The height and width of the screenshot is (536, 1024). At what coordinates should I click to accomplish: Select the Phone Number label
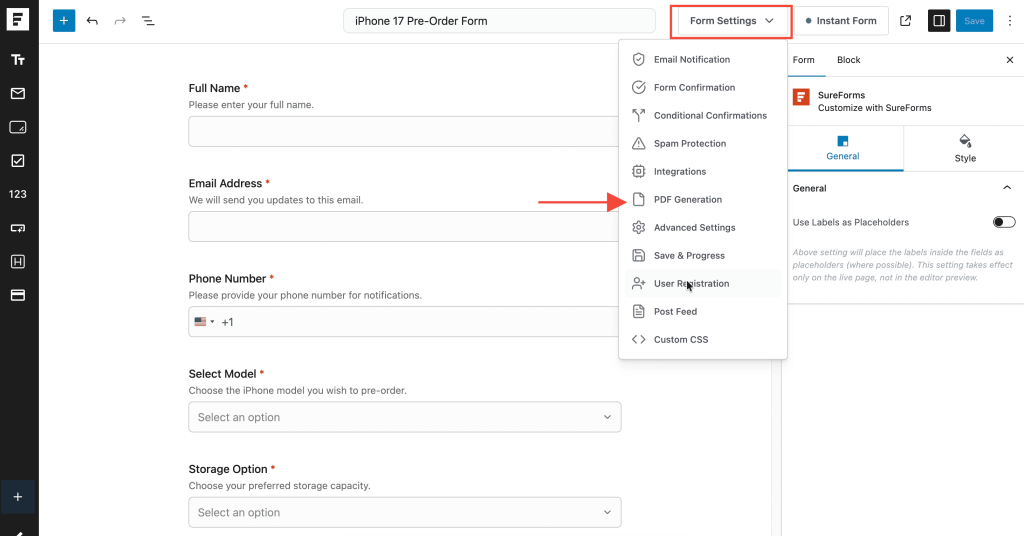pyautogui.click(x=227, y=279)
